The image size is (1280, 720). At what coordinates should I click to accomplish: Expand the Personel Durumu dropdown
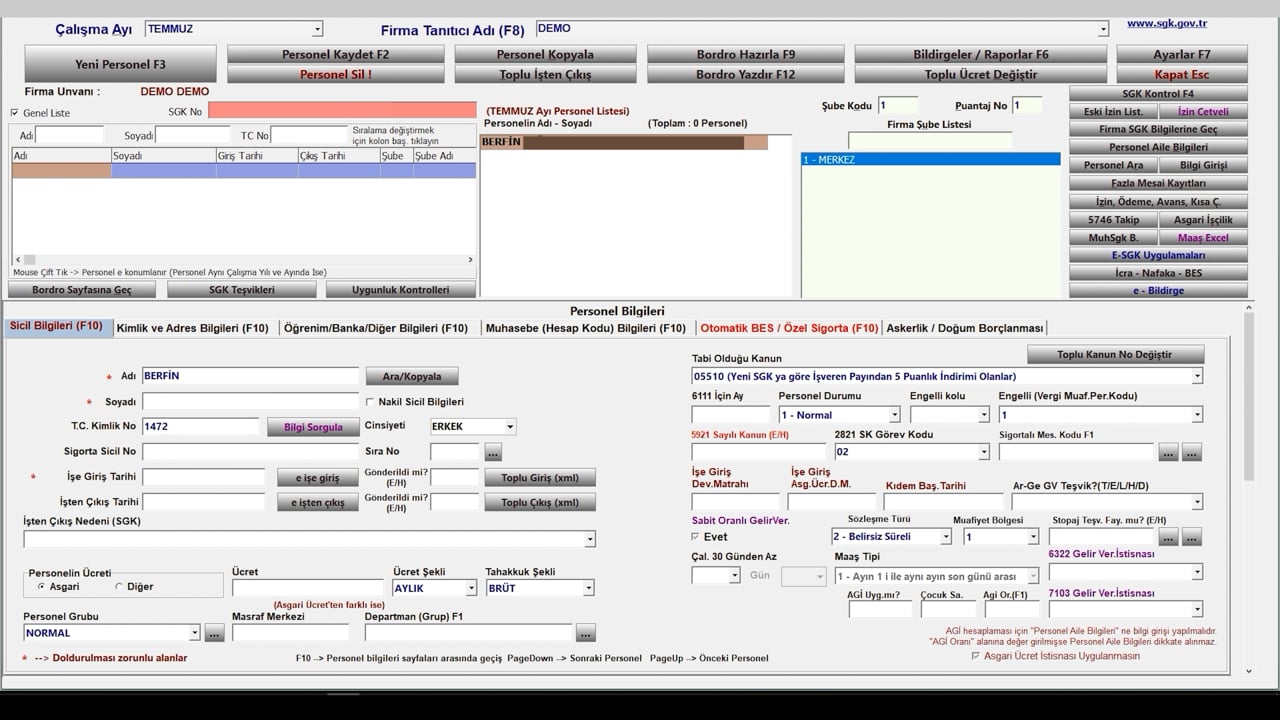pos(894,415)
